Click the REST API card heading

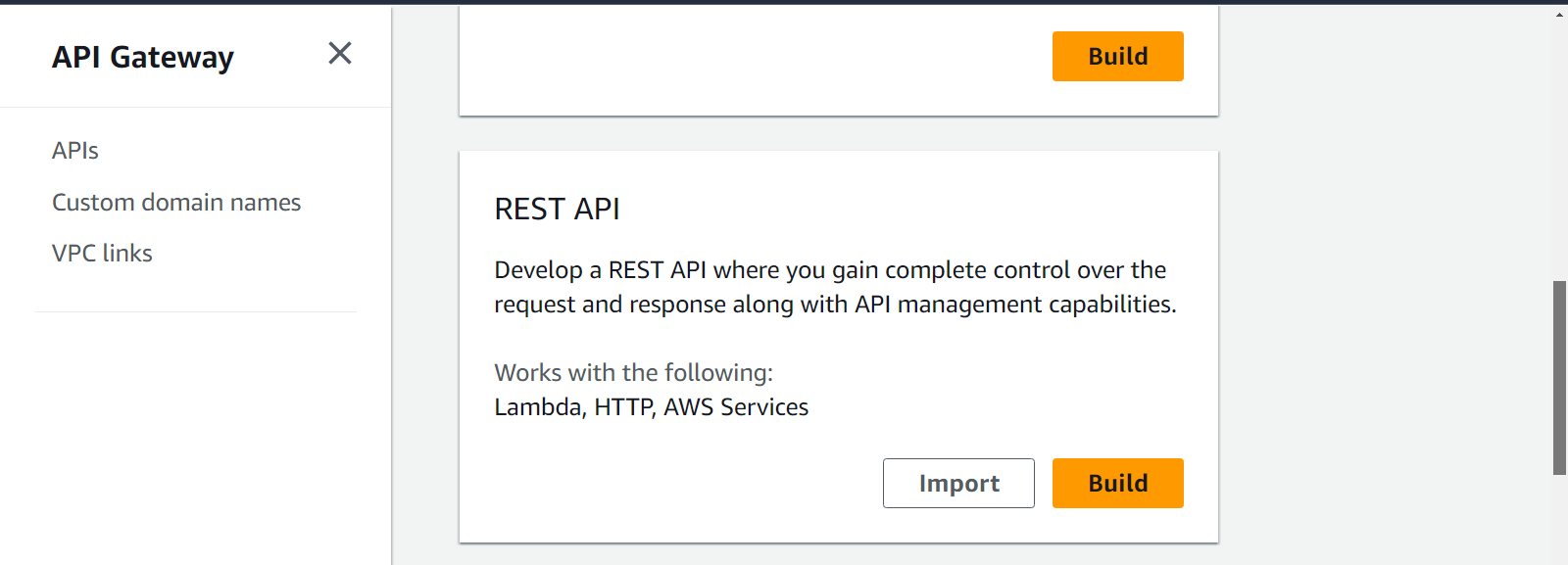click(x=557, y=209)
